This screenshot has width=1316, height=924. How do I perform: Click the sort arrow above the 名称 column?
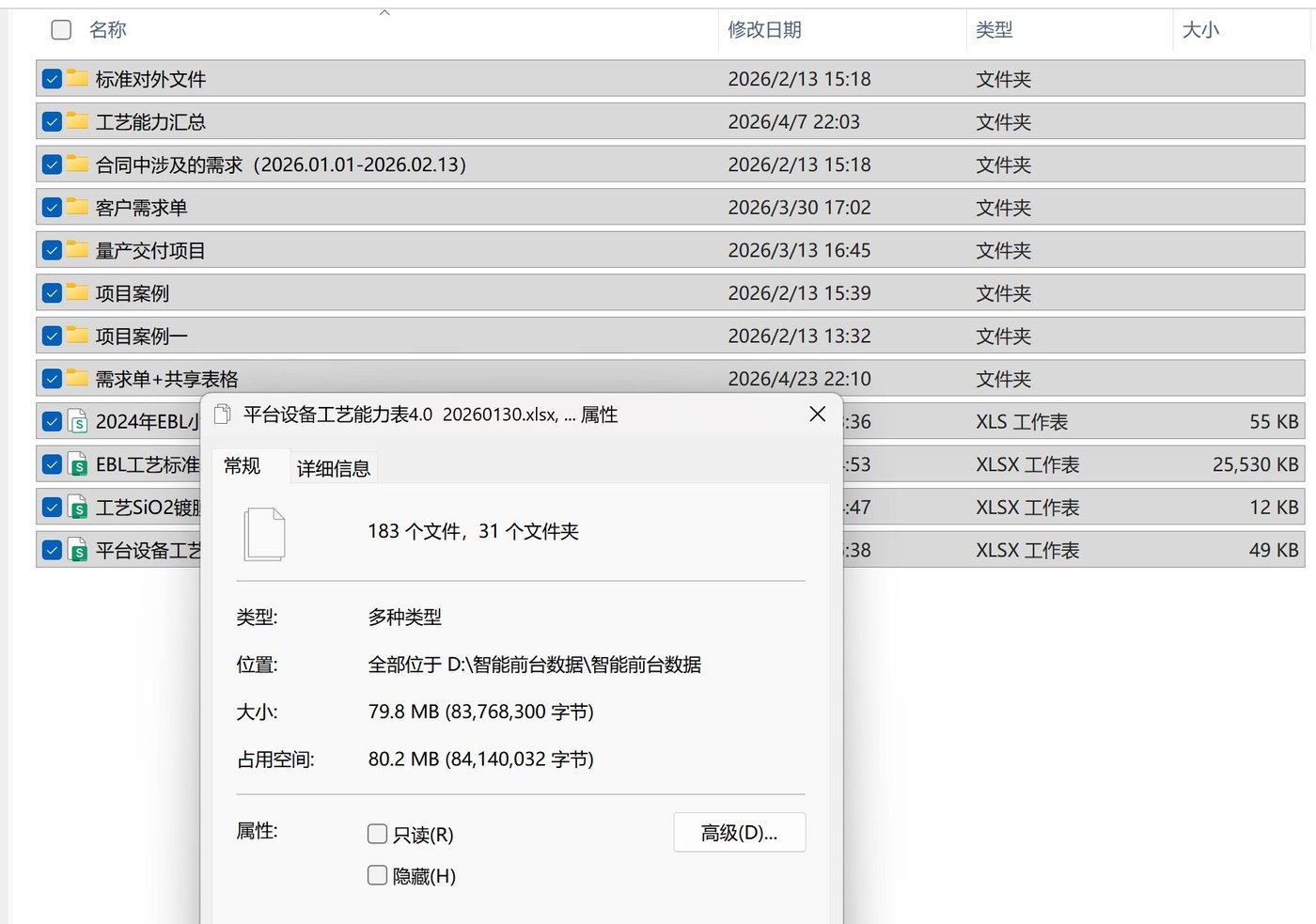click(384, 12)
